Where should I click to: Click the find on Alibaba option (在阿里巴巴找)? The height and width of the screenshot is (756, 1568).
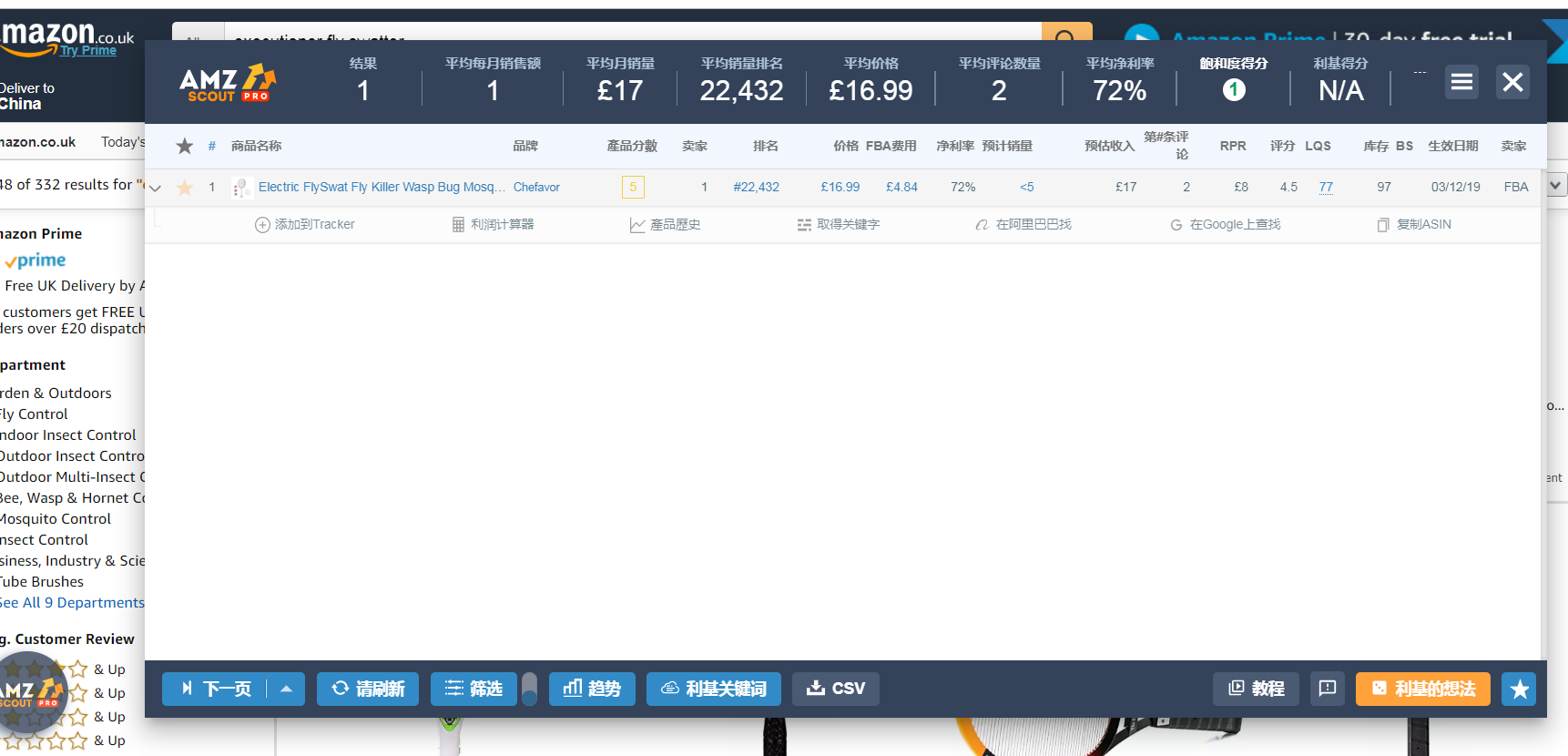[x=1023, y=225]
